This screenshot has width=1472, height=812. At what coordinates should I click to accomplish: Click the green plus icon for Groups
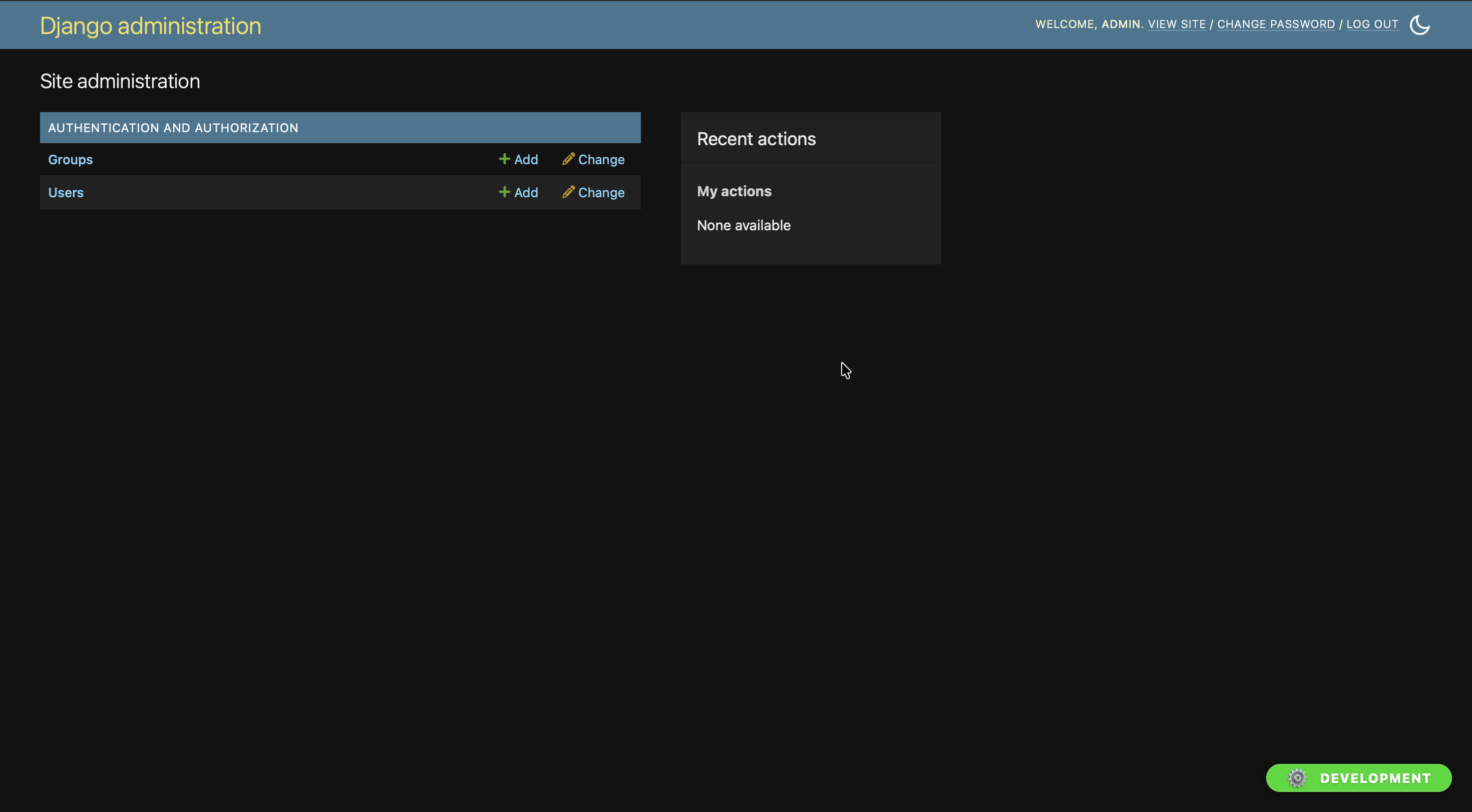[x=504, y=159]
